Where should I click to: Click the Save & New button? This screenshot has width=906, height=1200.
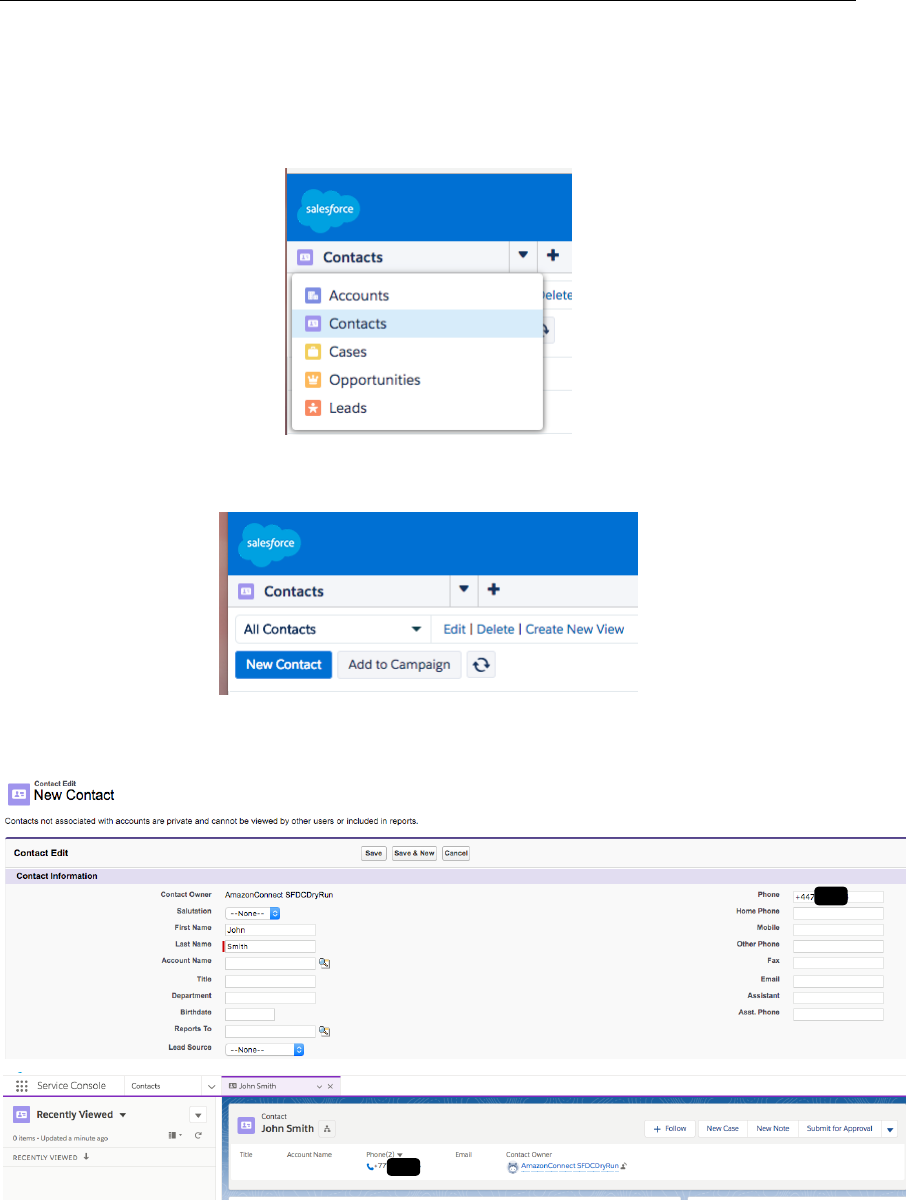click(414, 853)
